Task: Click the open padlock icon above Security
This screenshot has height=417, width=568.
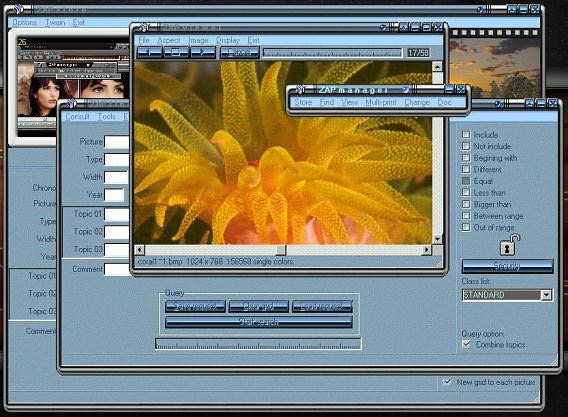Action: 509,245
